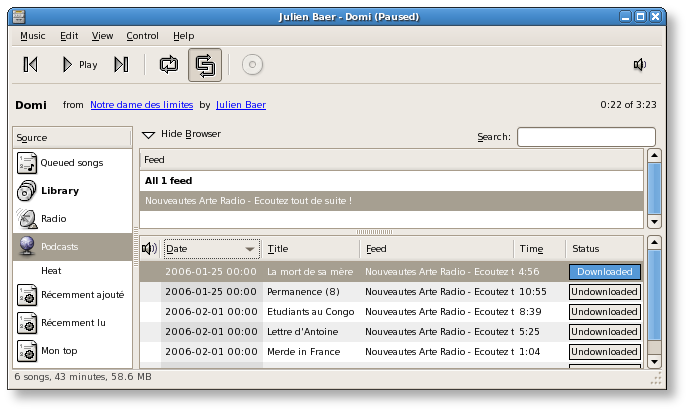
Task: Open Queued songs source
Action: pos(71,162)
